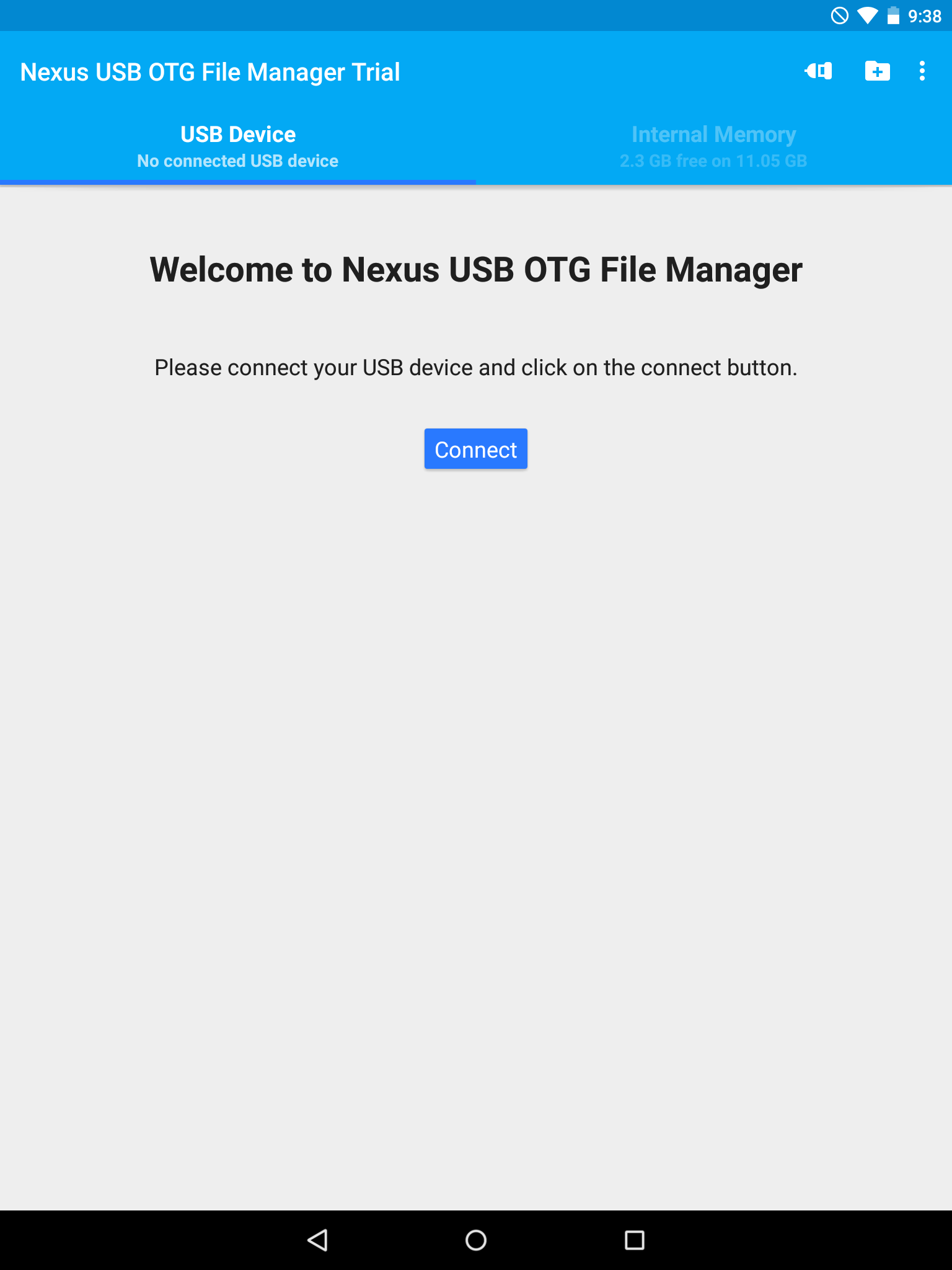This screenshot has width=952, height=1270.
Task: Click the Nexus USB OTG File Manager Trial title
Action: pos(210,72)
